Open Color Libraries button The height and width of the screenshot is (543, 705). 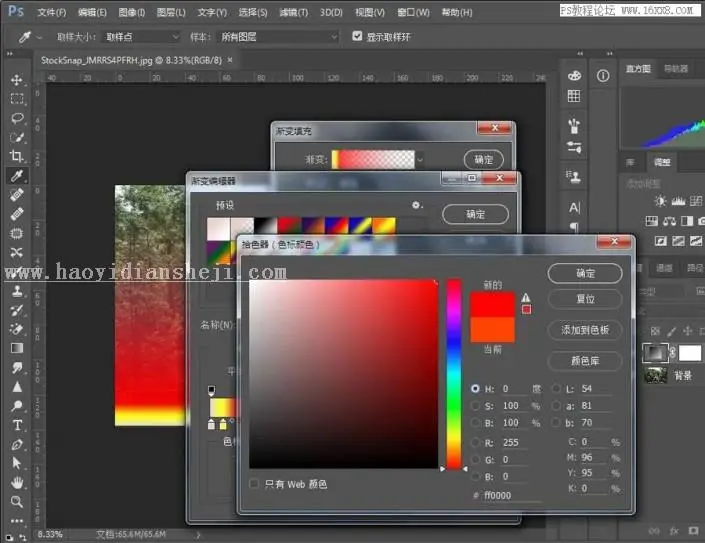coord(585,361)
